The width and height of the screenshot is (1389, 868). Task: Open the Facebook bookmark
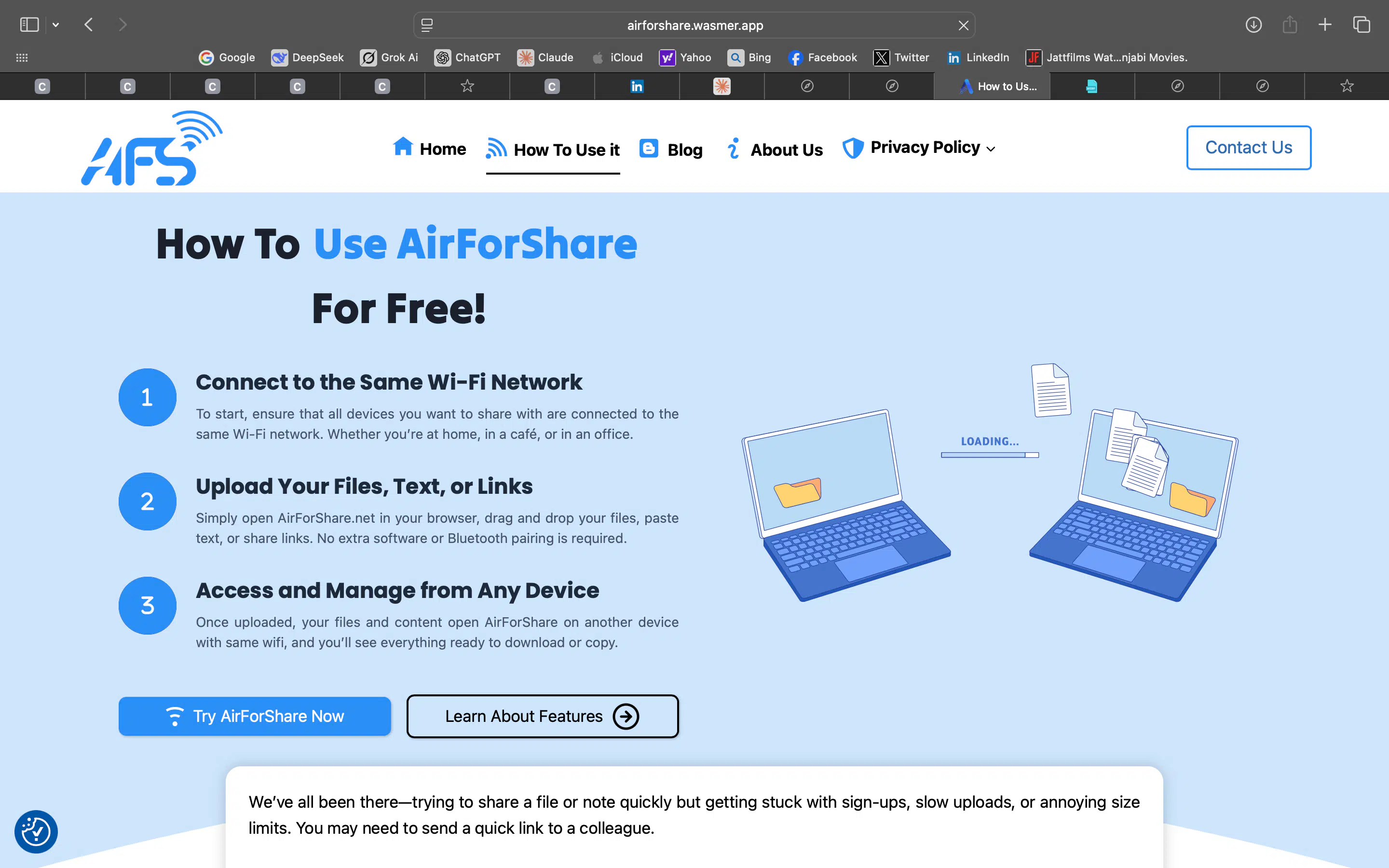[x=822, y=57]
